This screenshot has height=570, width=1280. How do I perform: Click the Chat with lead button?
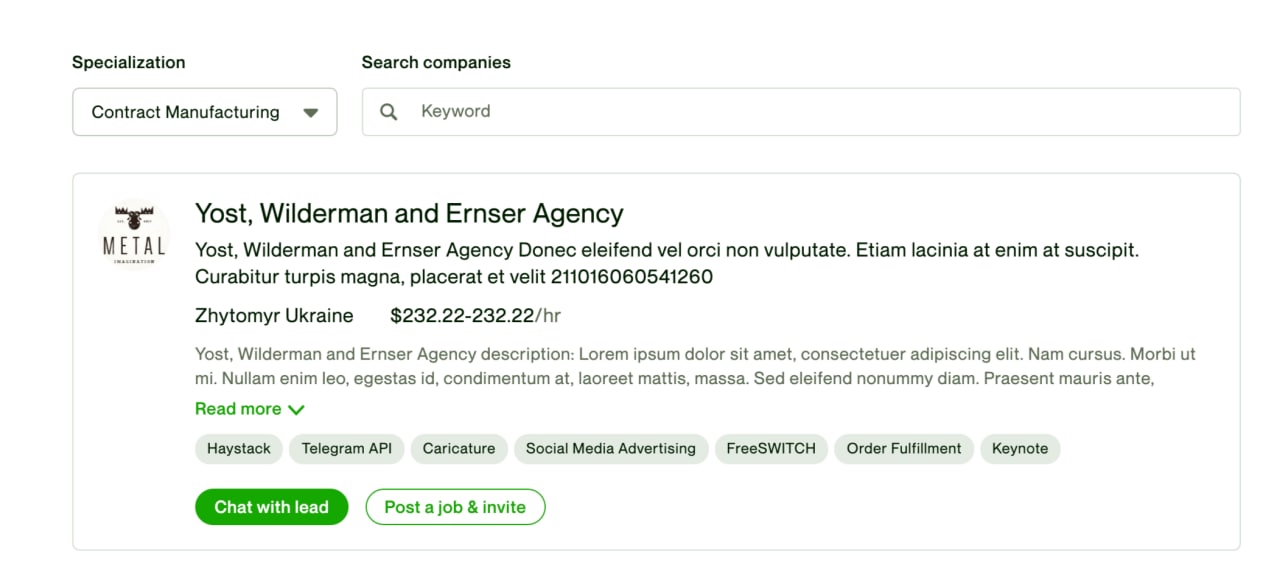271,507
